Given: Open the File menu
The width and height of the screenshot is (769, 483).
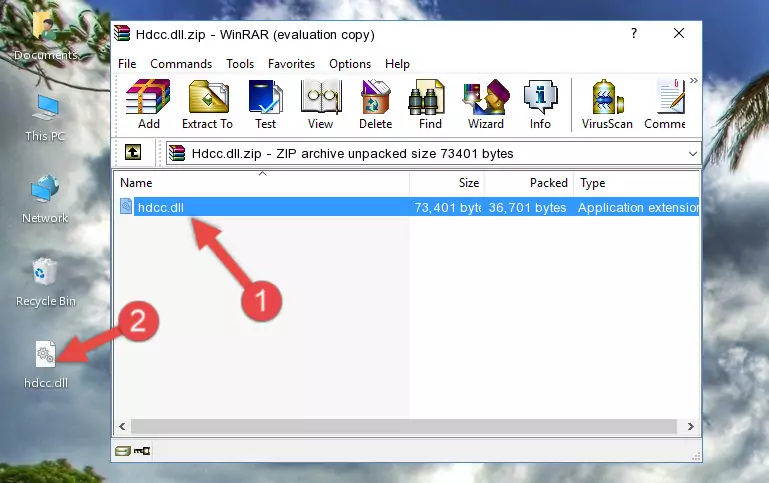Looking at the screenshot, I should pyautogui.click(x=127, y=64).
